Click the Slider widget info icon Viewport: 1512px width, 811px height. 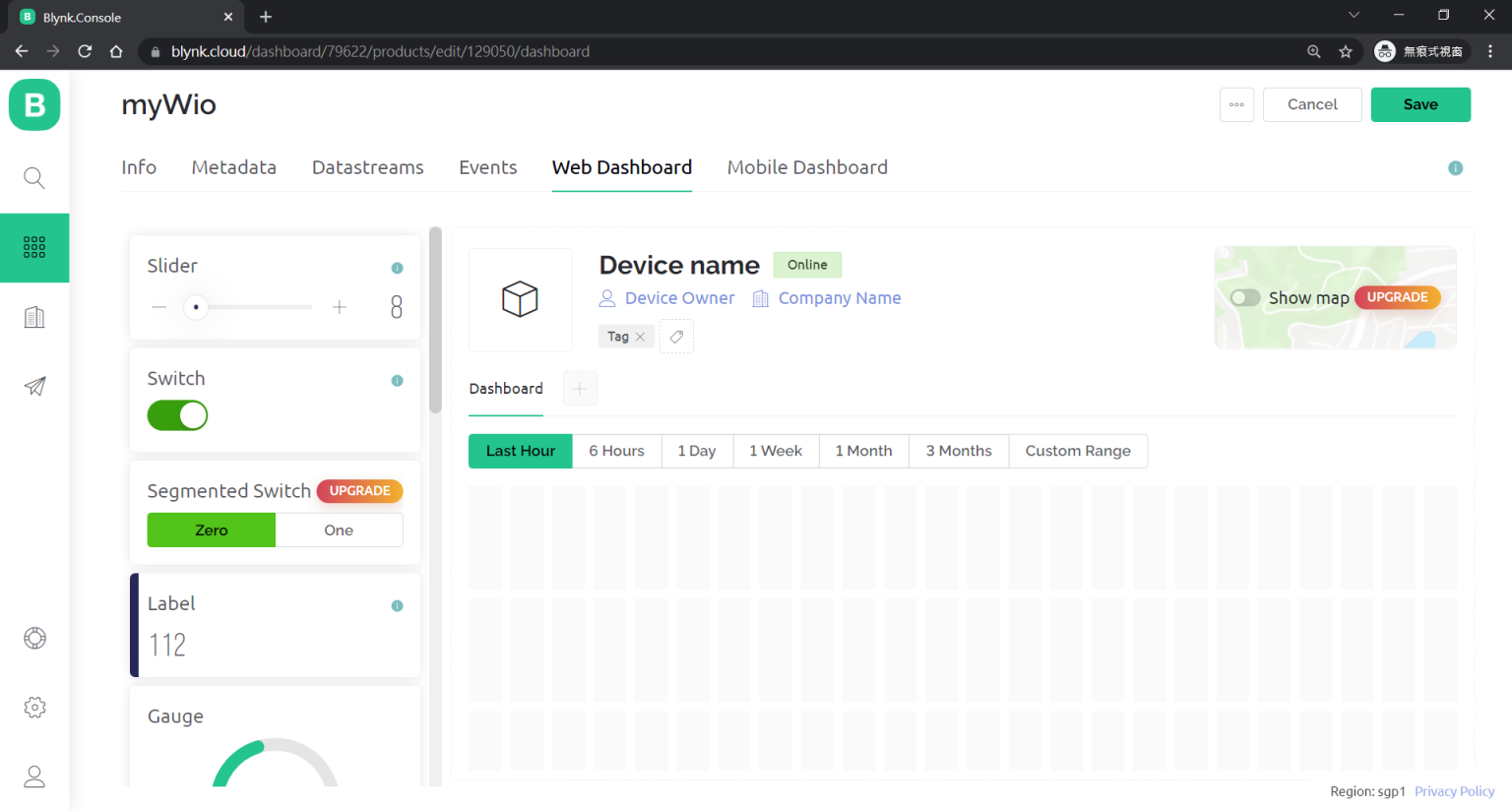[x=397, y=268]
